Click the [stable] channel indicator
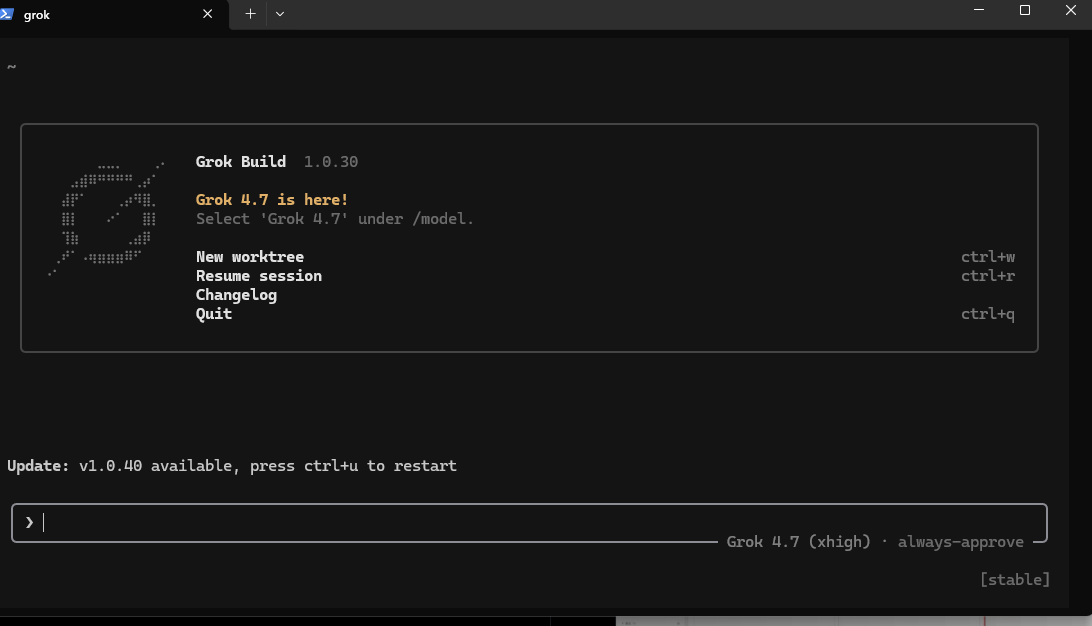This screenshot has height=626, width=1092. point(1015,579)
